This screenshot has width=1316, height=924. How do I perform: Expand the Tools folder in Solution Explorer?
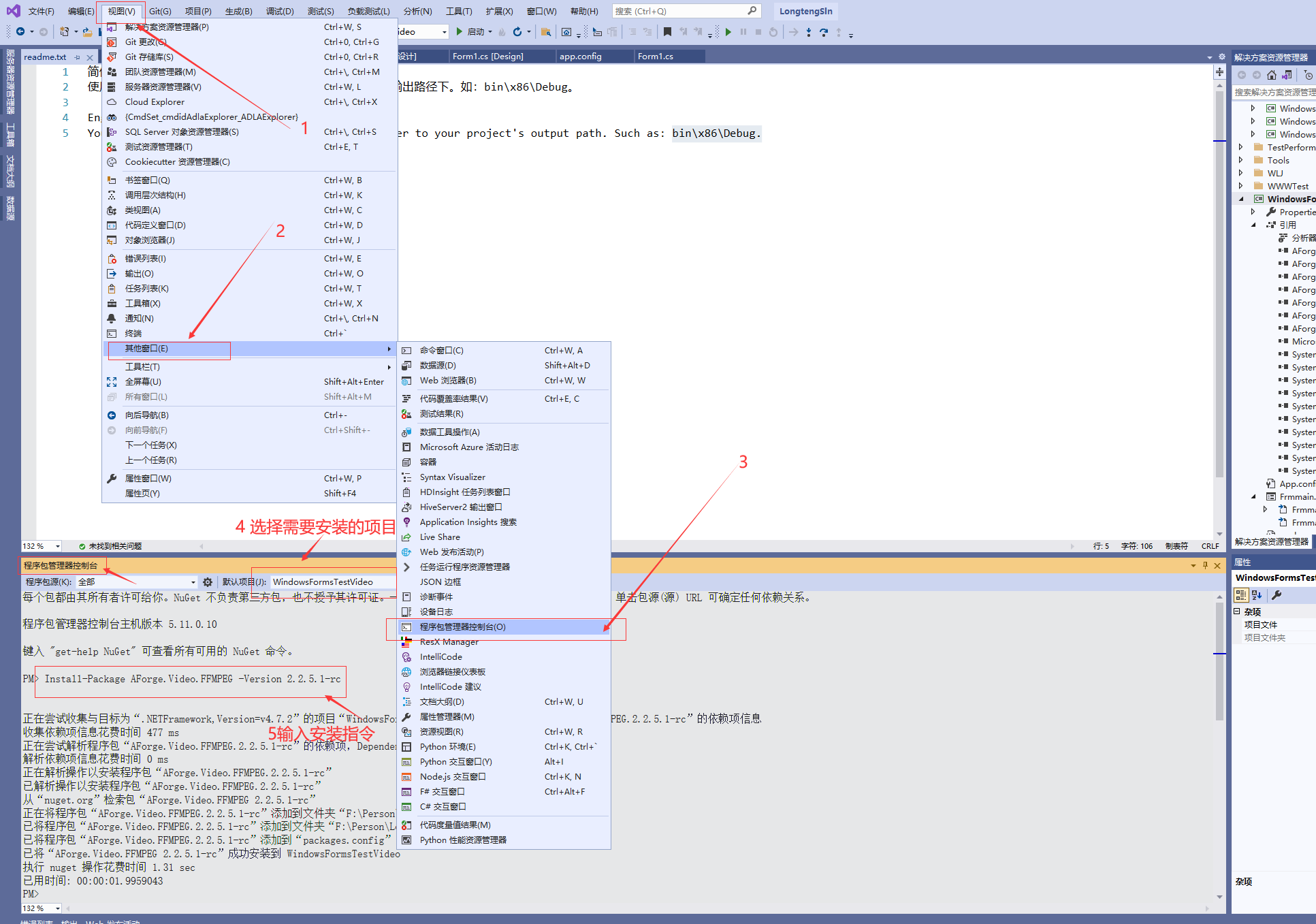point(1240,160)
